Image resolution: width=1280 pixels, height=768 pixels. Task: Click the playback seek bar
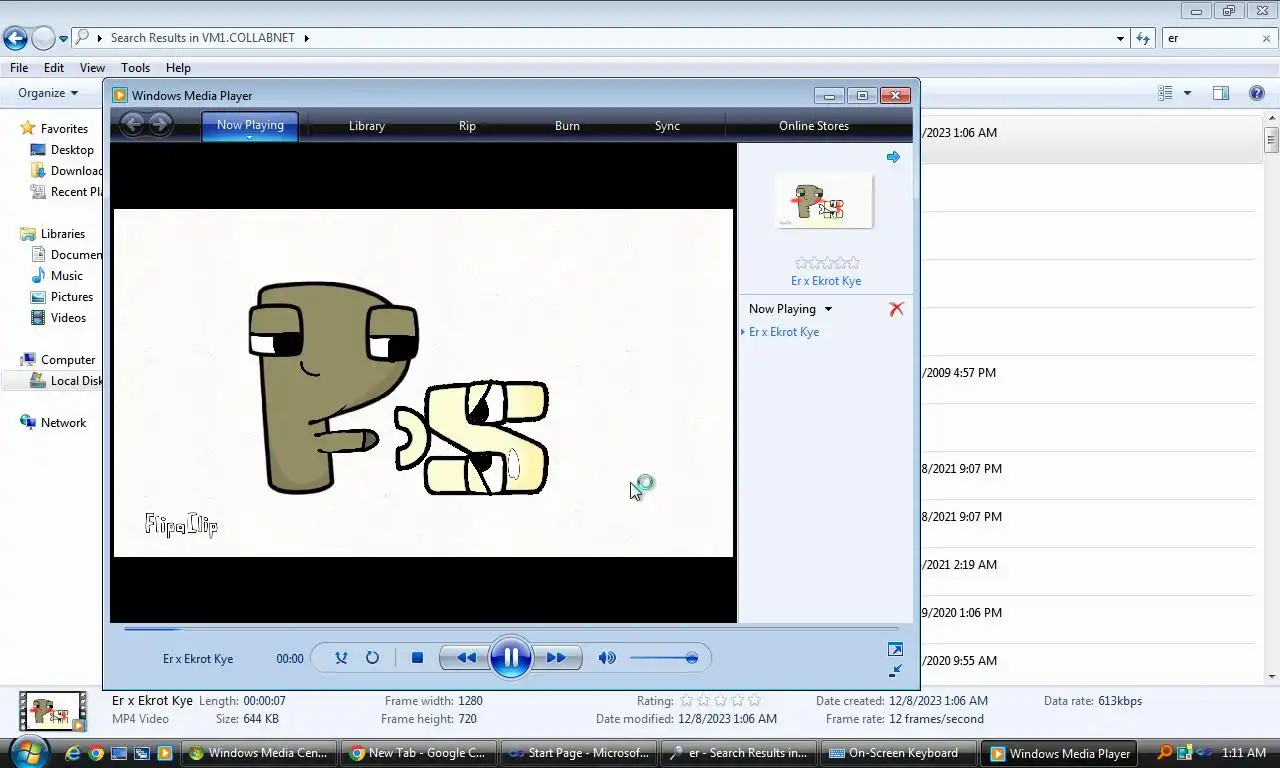[x=511, y=629]
